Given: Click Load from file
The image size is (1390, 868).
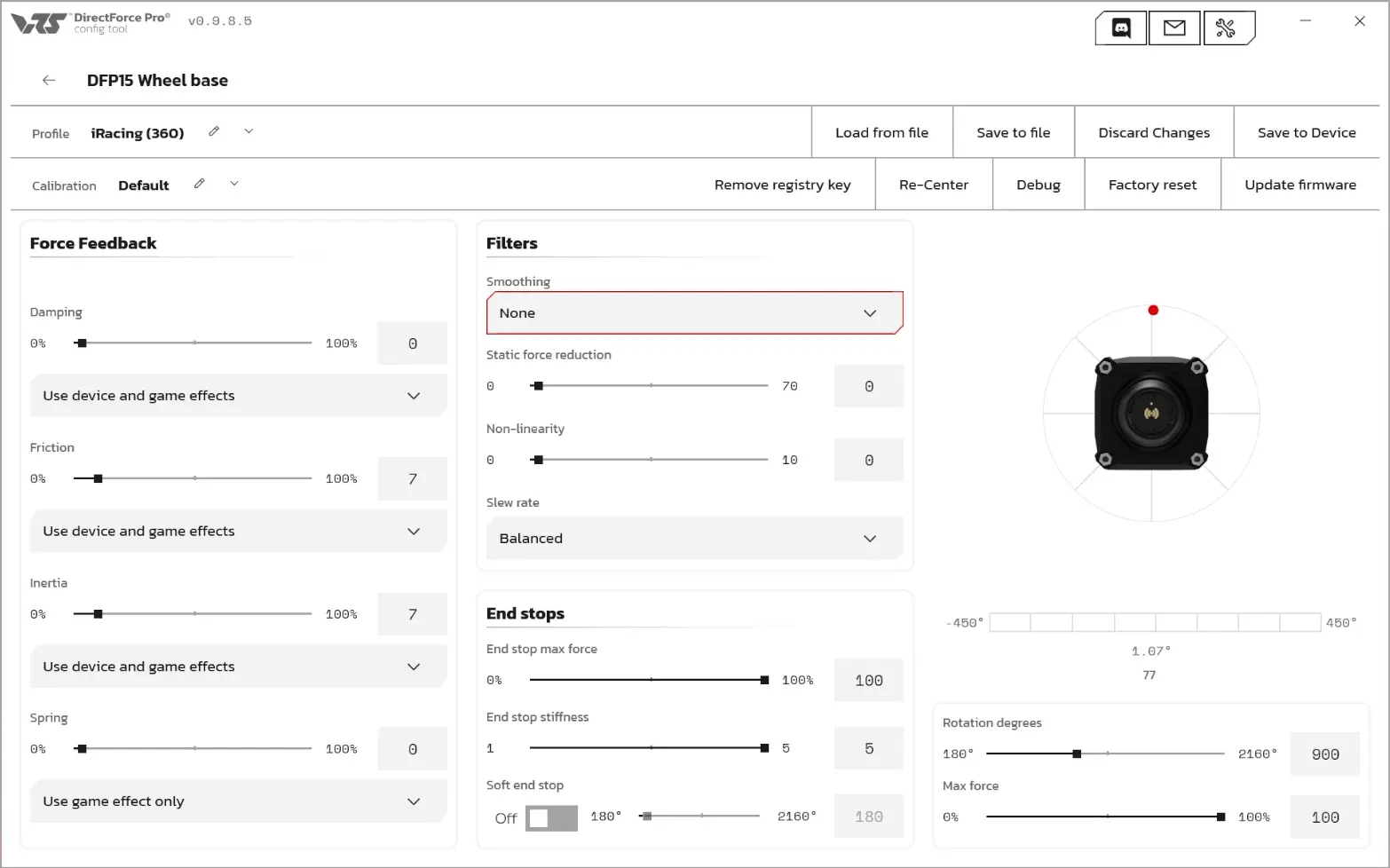Looking at the screenshot, I should pyautogui.click(x=881, y=132).
